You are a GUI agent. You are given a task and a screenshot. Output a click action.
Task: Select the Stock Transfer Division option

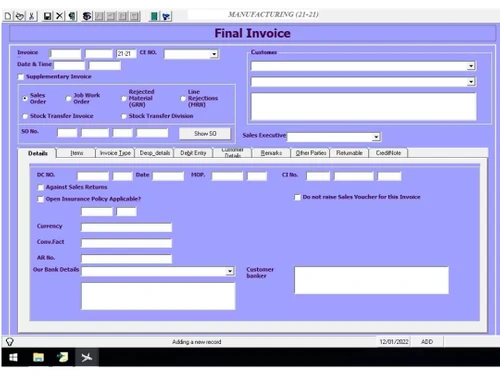[x=124, y=116]
